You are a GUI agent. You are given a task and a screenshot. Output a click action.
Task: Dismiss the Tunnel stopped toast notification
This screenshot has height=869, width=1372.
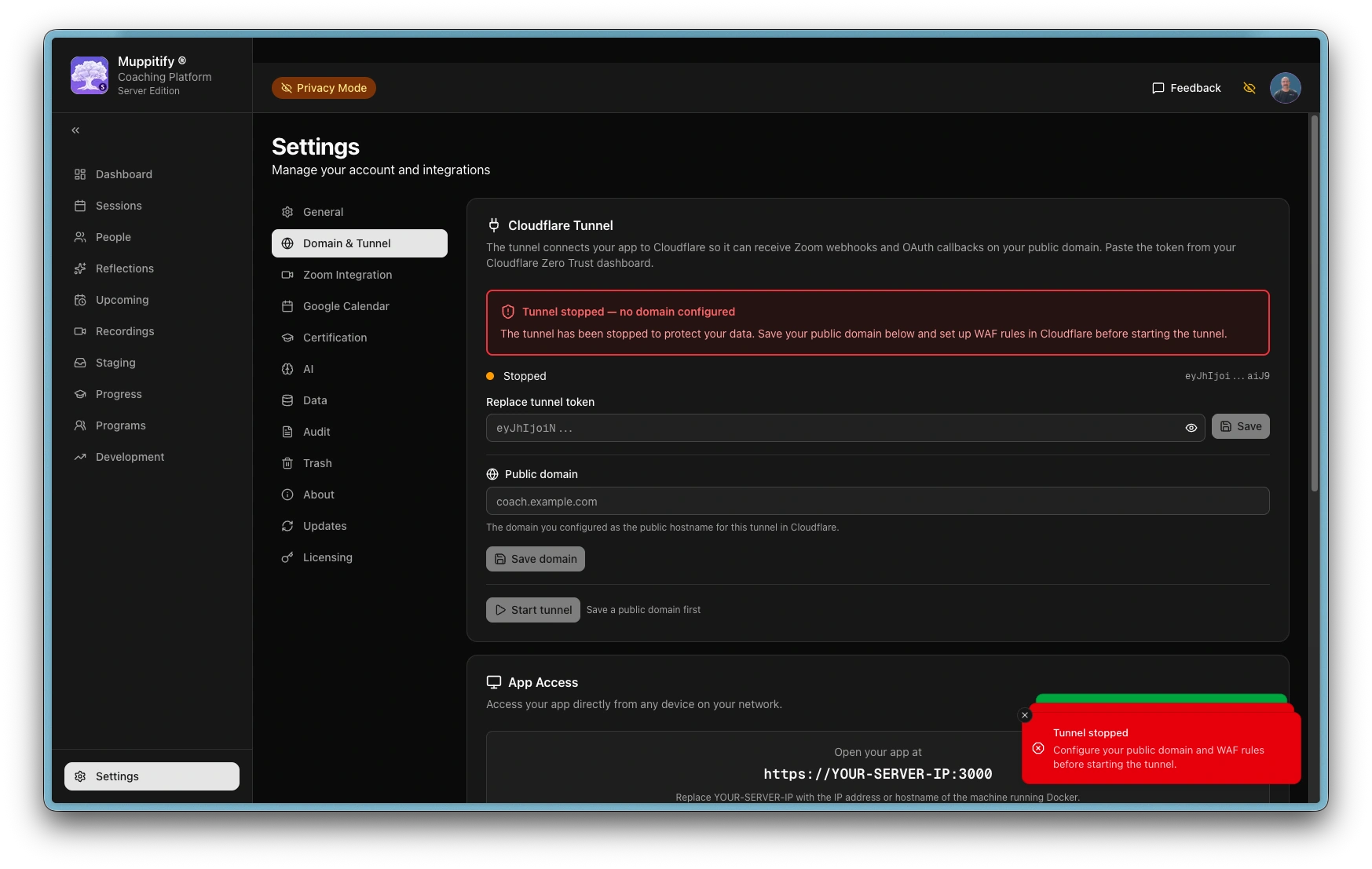[1025, 715]
